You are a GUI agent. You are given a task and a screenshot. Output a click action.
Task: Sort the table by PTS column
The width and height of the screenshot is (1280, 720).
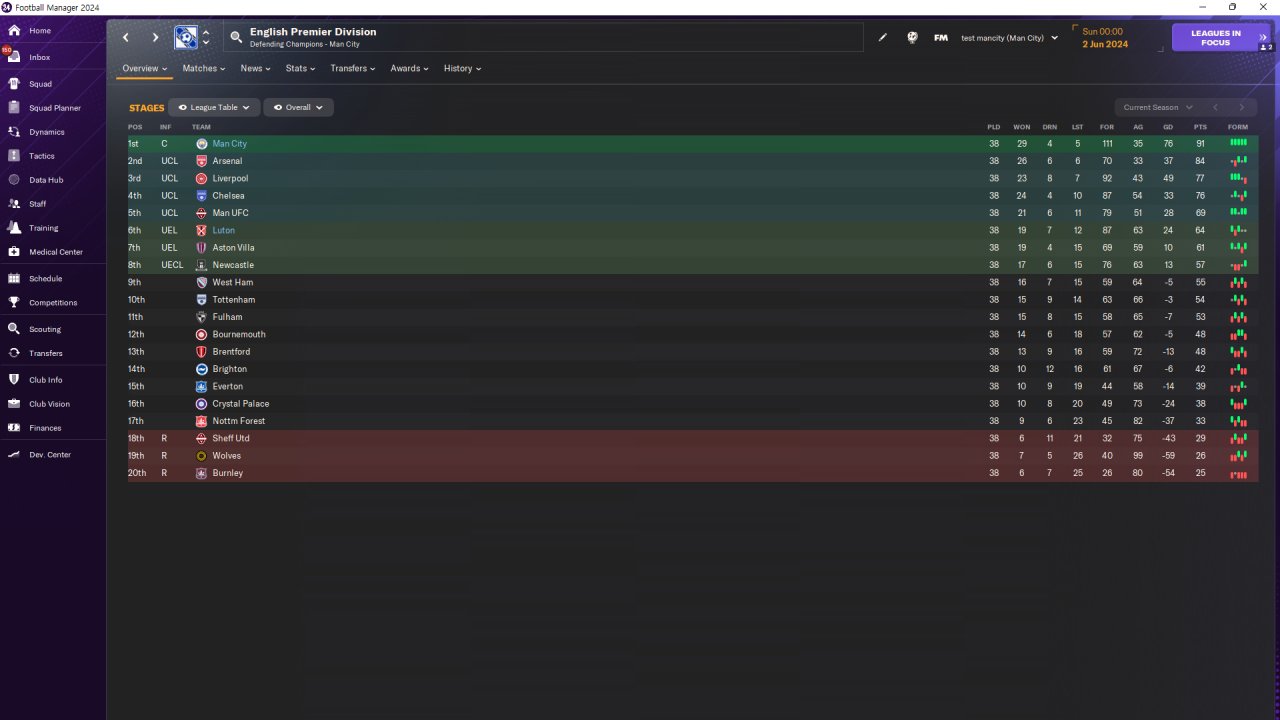[x=1200, y=127]
